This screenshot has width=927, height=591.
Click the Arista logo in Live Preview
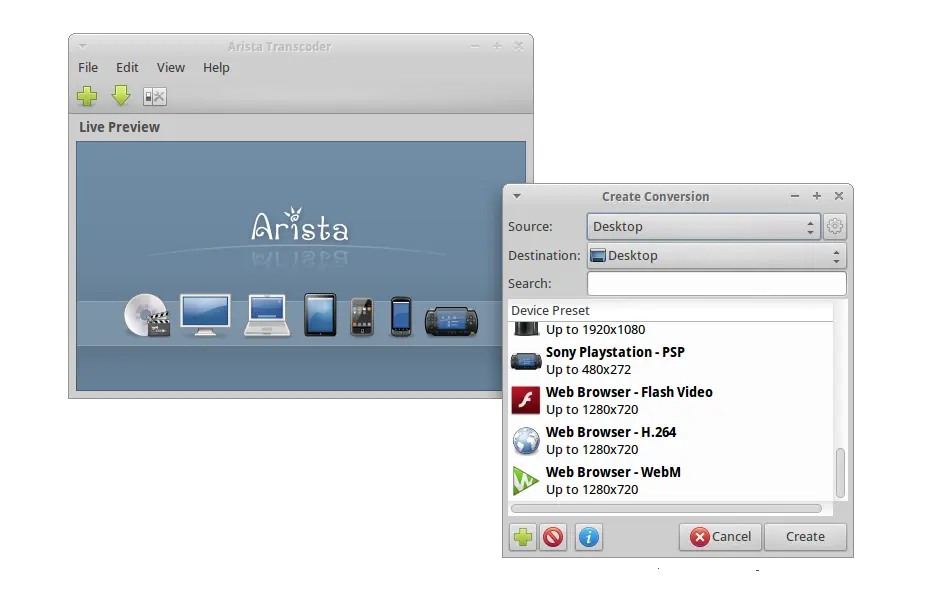(300, 225)
